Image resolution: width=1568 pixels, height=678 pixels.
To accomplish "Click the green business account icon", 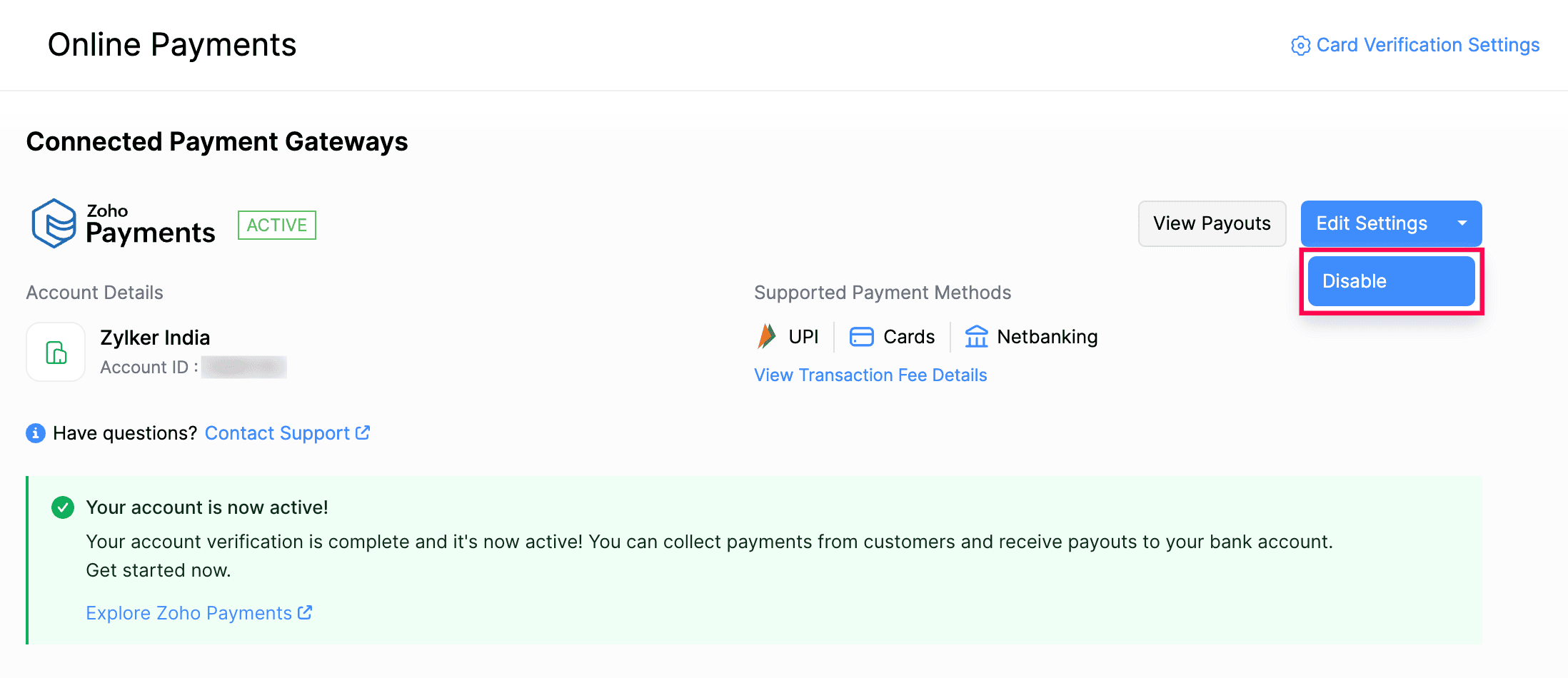I will coord(55,351).
